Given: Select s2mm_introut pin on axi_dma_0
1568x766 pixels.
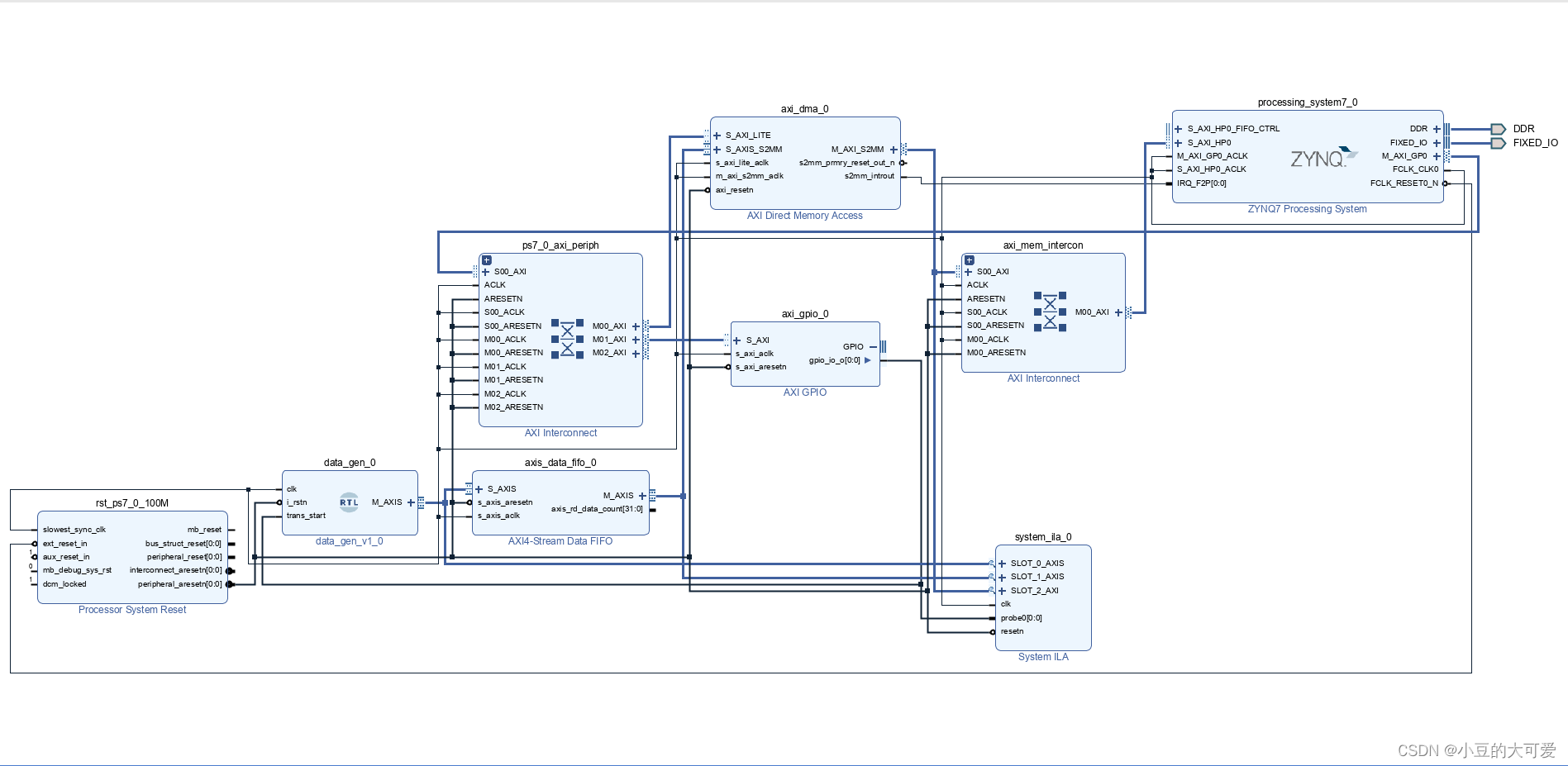Looking at the screenshot, I should (x=870, y=176).
